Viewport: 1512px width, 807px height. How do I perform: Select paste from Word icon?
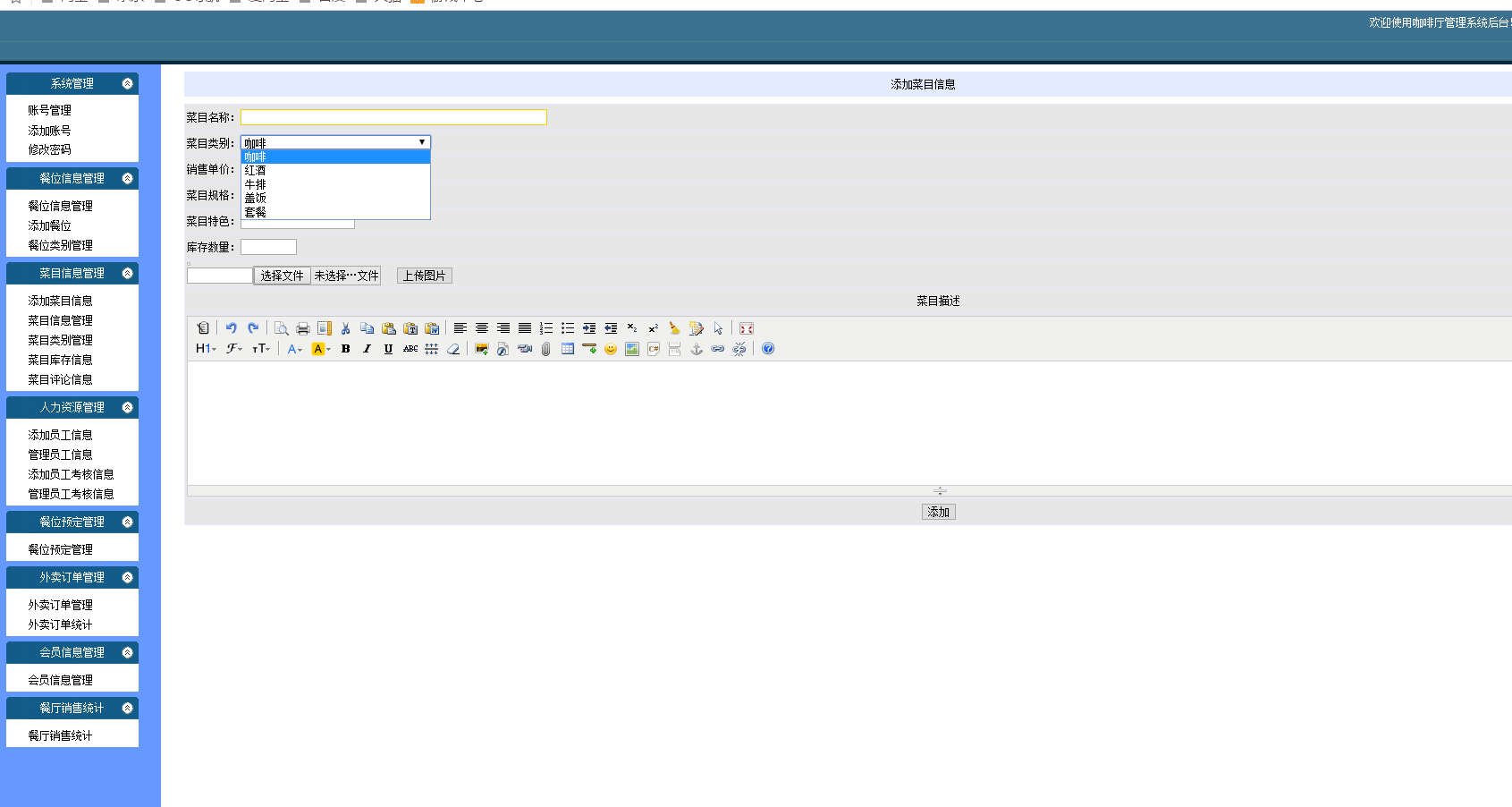pyautogui.click(x=432, y=328)
